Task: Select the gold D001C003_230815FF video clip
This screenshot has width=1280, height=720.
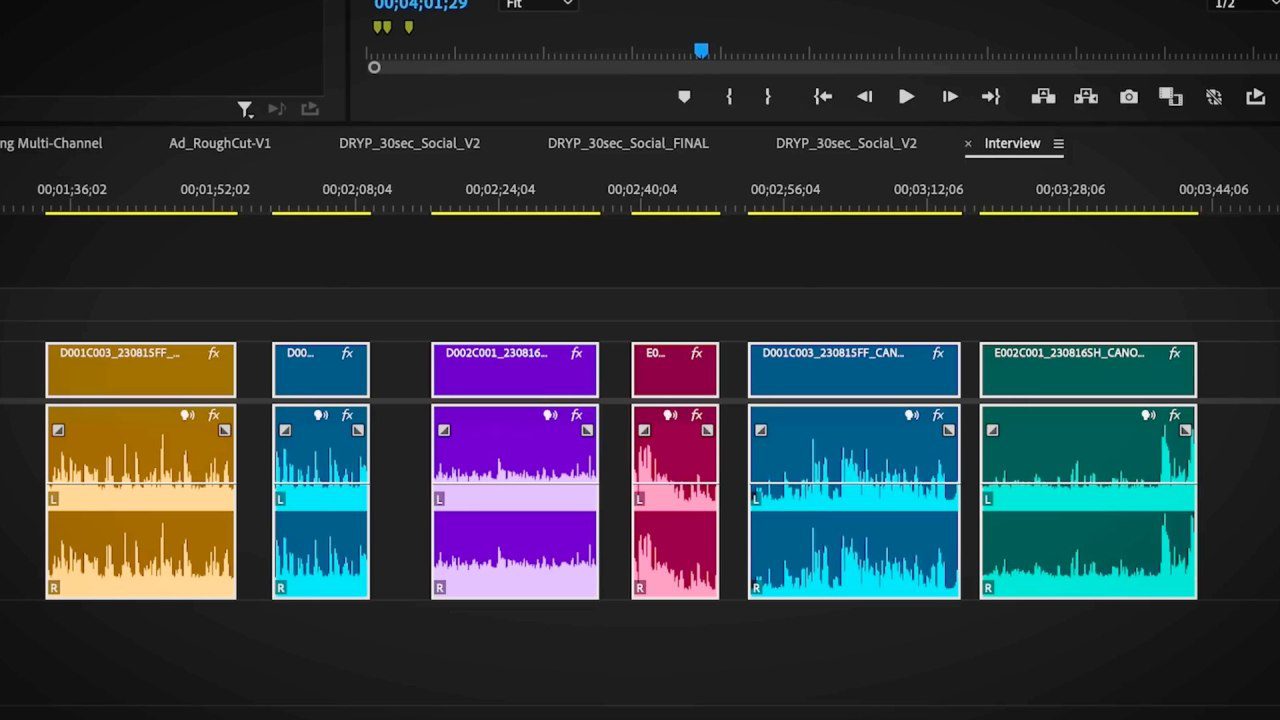Action: (x=141, y=370)
